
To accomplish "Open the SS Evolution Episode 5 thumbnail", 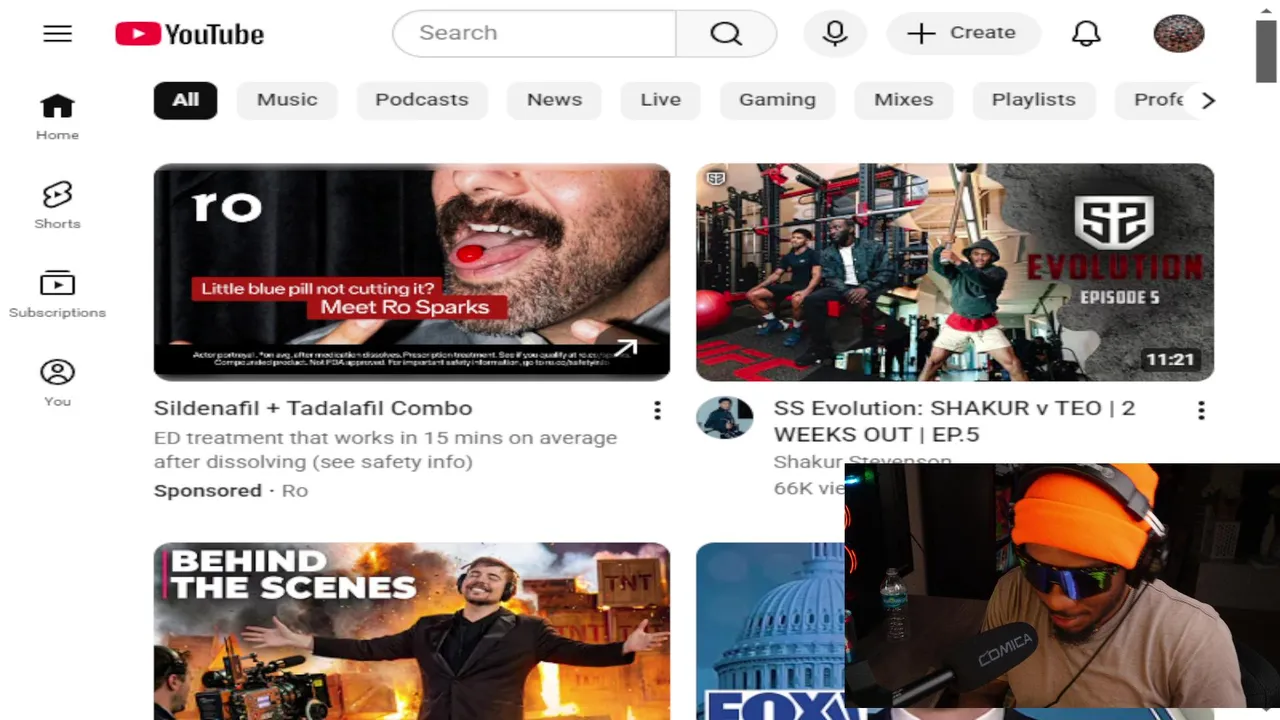I will click(x=955, y=272).
